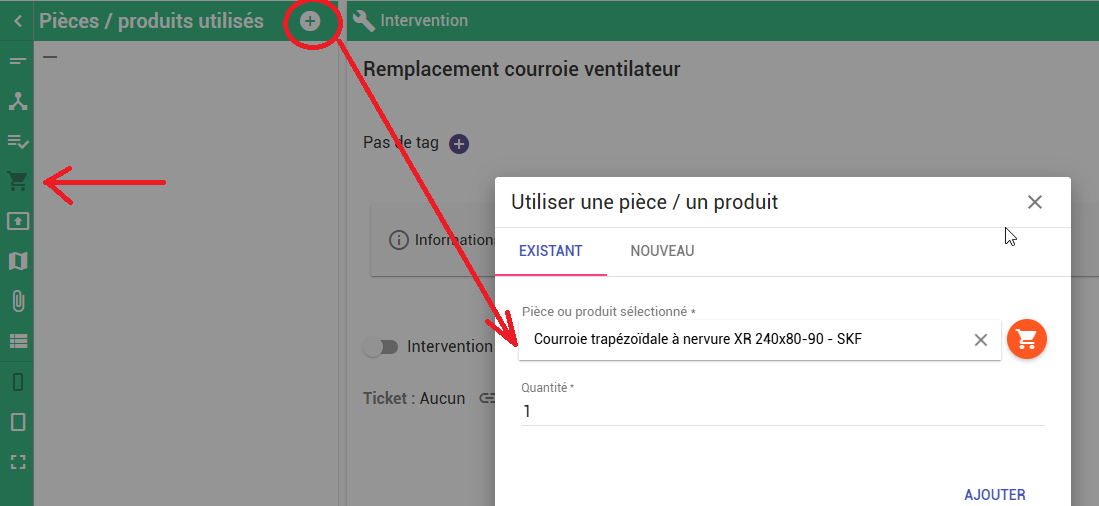1099x506 pixels.
Task: Switch to the NOUVEAU tab
Action: tap(662, 251)
